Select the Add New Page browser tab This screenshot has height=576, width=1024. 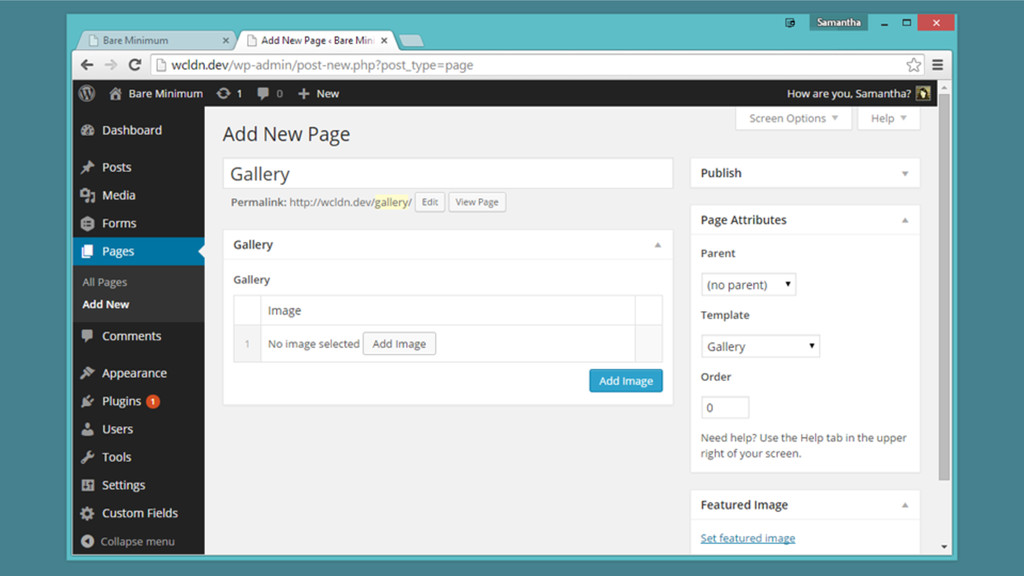click(317, 40)
